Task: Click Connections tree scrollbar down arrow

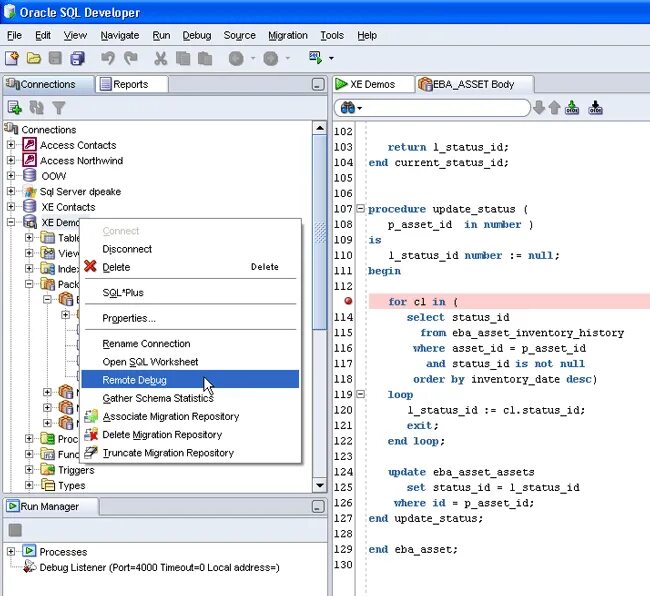Action: pos(320,485)
